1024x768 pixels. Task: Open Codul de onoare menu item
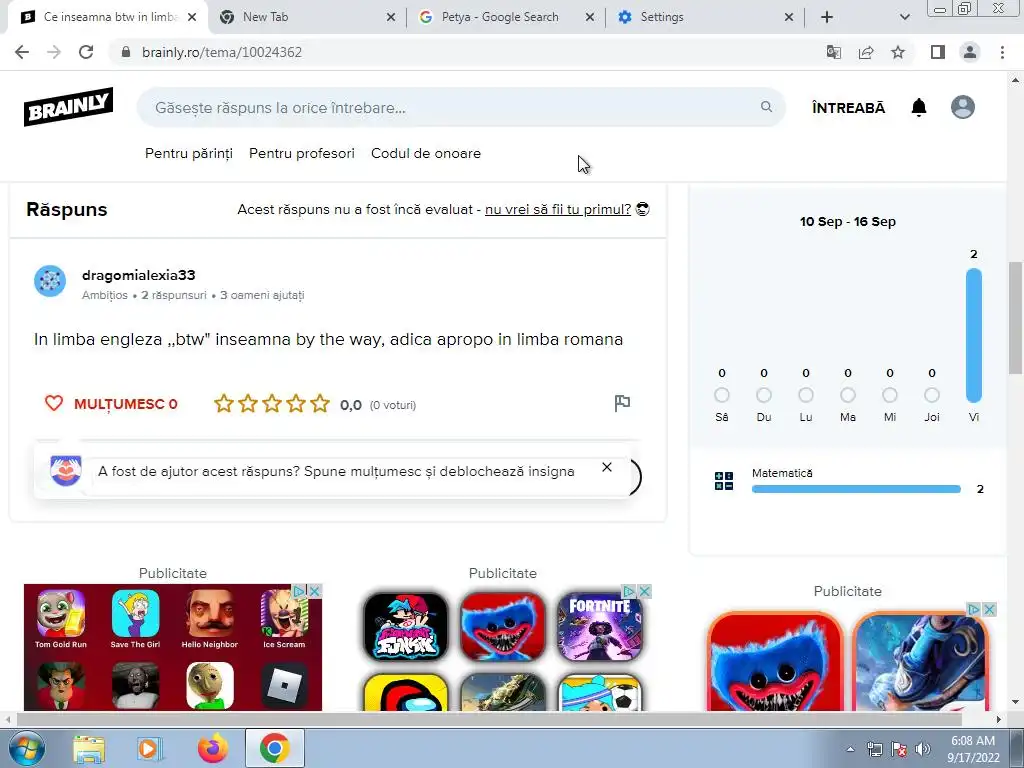click(426, 153)
